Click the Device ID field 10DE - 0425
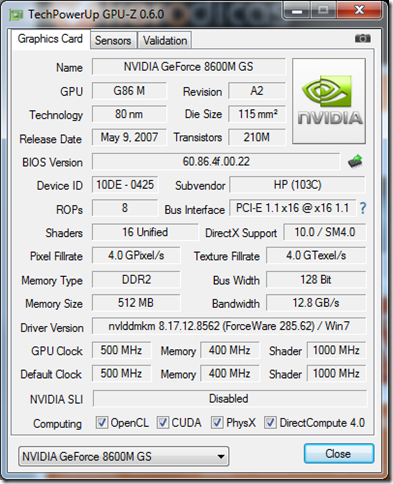Screen dimensions: 393x484 [x=125, y=185]
